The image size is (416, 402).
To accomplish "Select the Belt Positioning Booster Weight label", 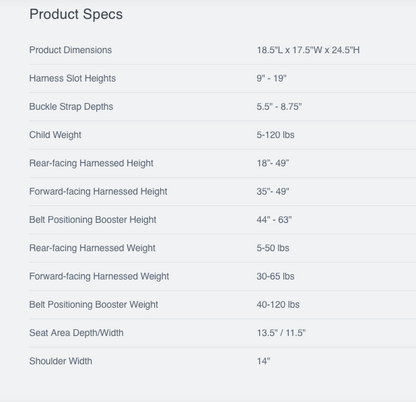I will 93,305.
